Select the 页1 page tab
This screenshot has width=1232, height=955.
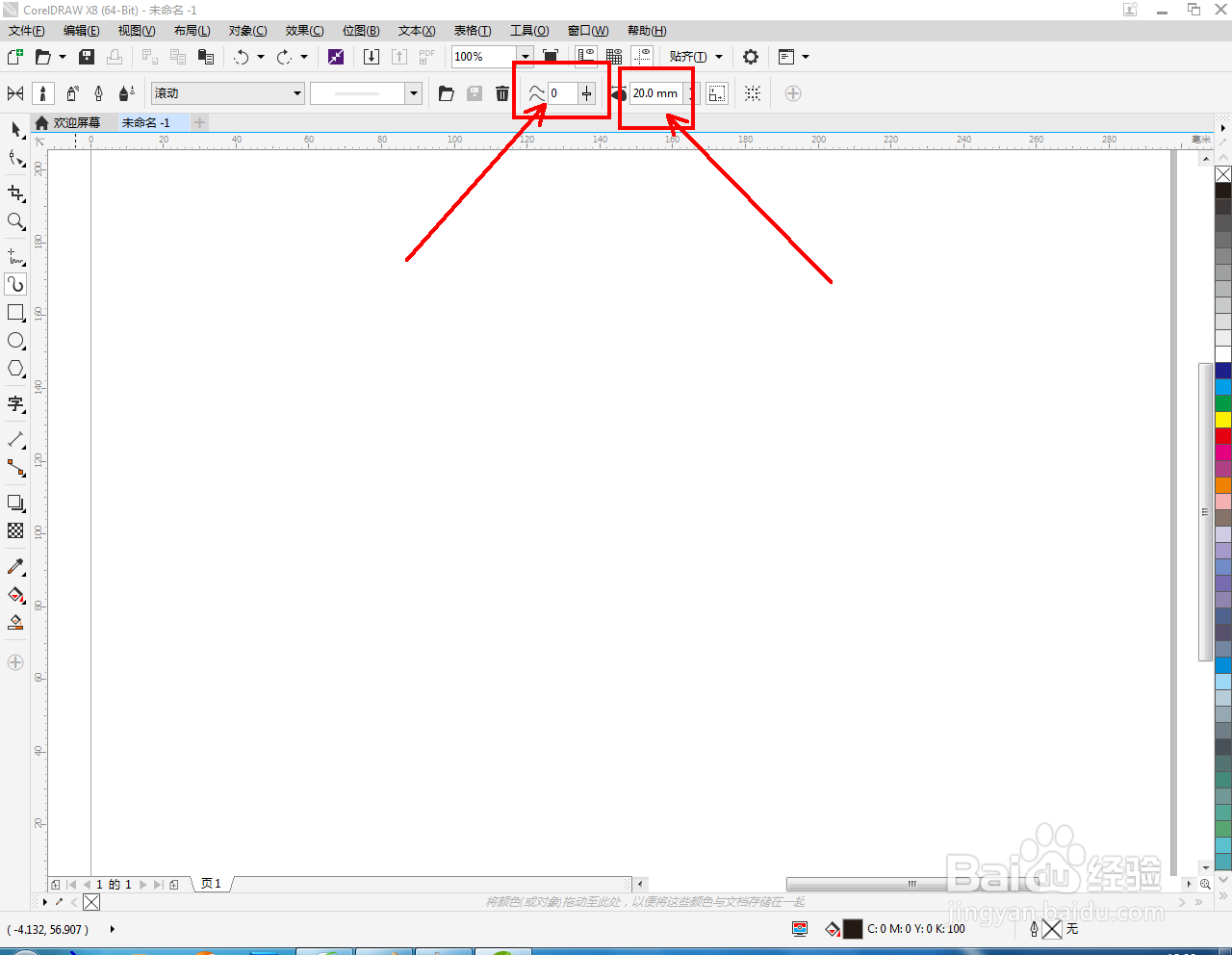212,884
